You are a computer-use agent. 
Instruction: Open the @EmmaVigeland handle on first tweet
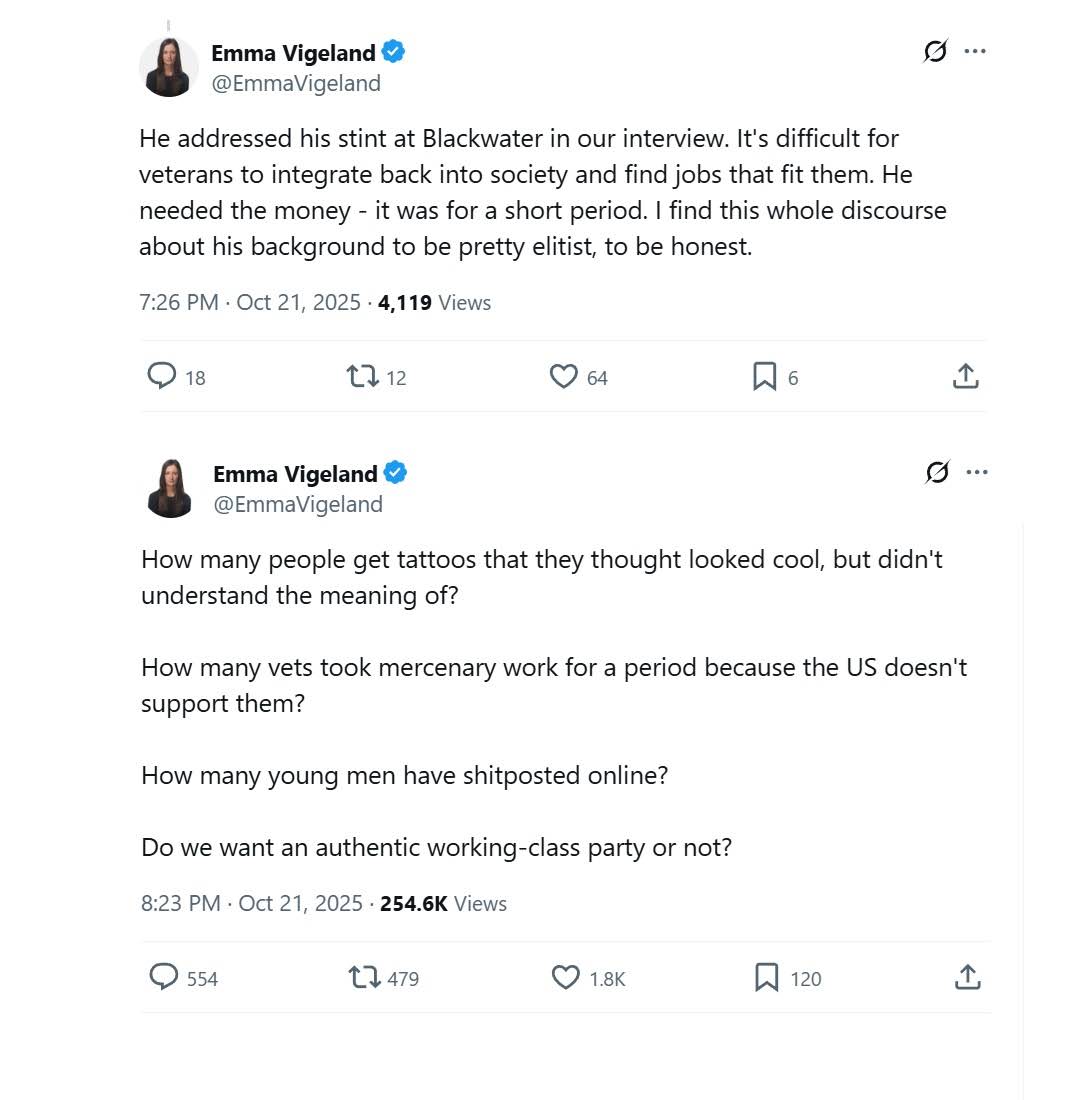click(x=296, y=84)
